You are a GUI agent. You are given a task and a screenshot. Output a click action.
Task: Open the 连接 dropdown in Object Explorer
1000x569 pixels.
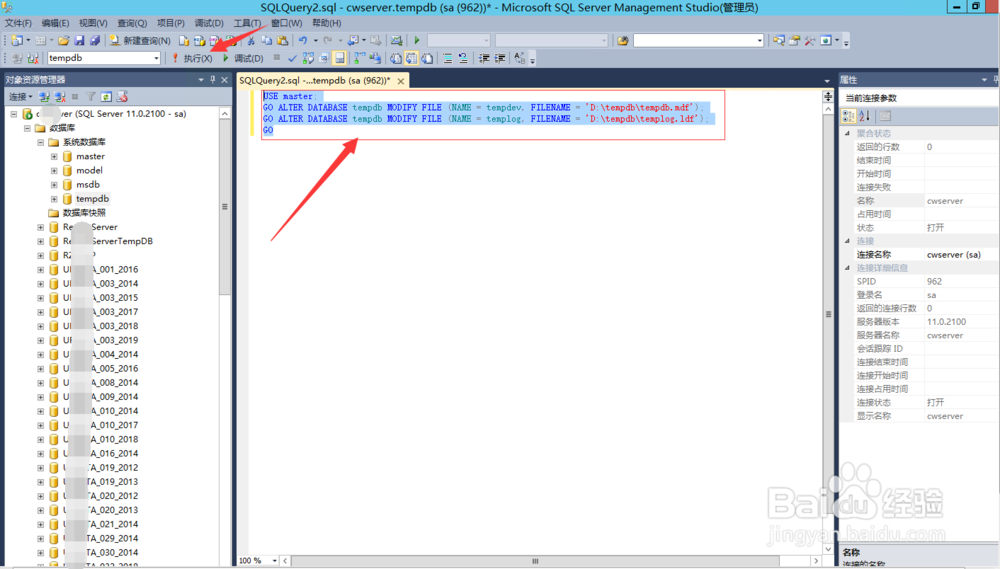point(20,96)
